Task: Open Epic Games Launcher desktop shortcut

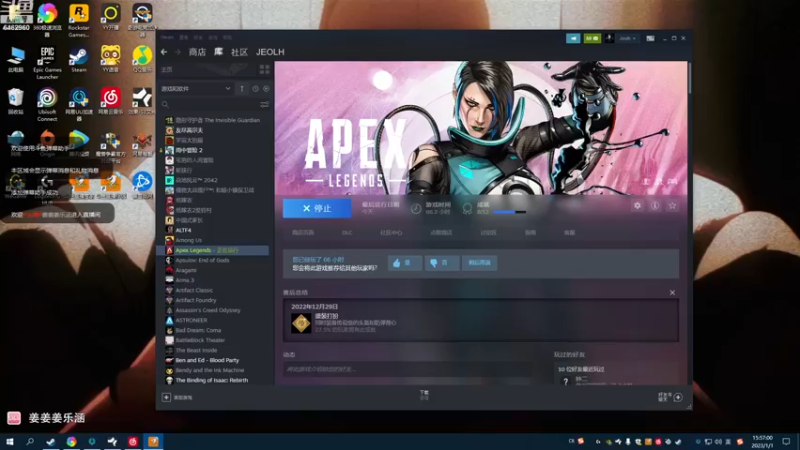Action: coord(47,63)
